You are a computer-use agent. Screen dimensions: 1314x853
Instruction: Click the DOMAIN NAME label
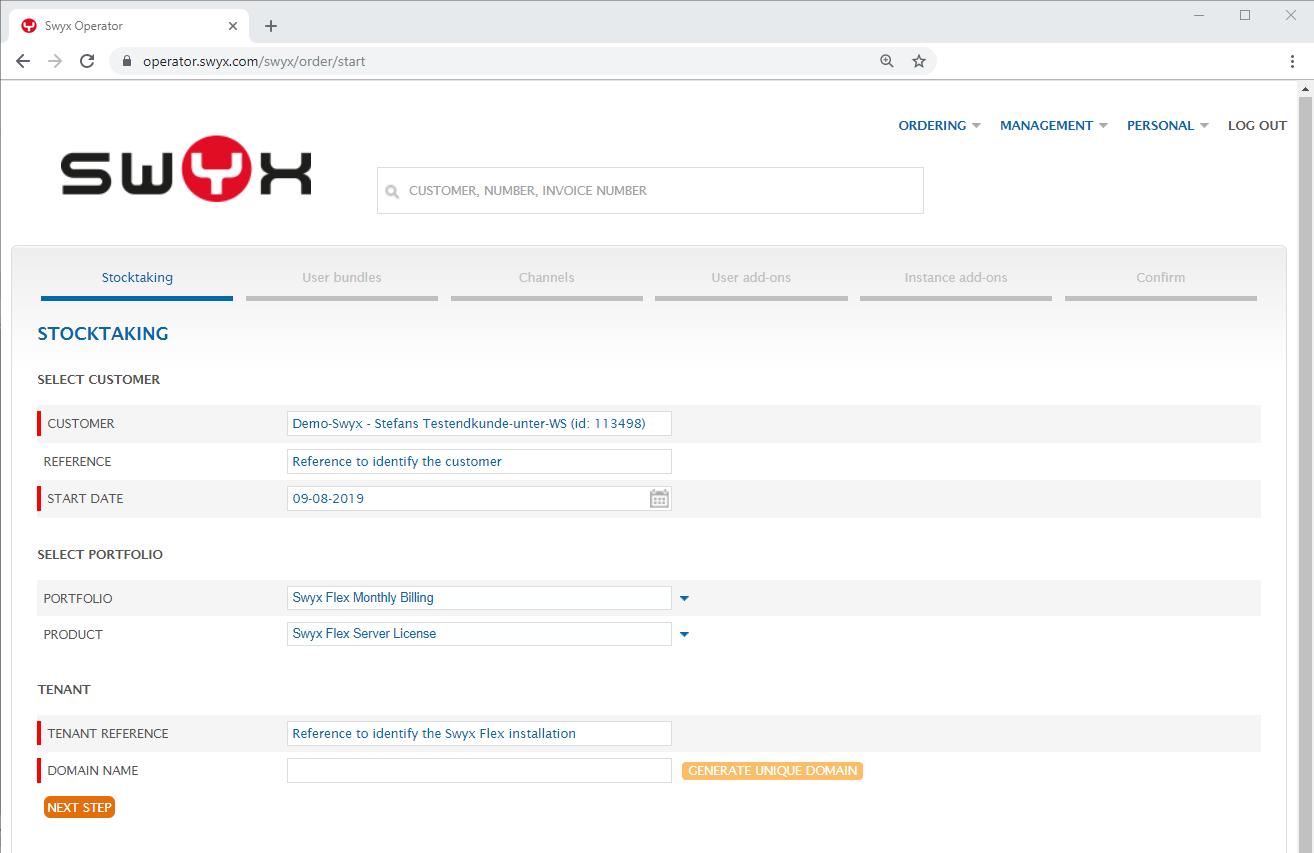pyautogui.click(x=93, y=771)
